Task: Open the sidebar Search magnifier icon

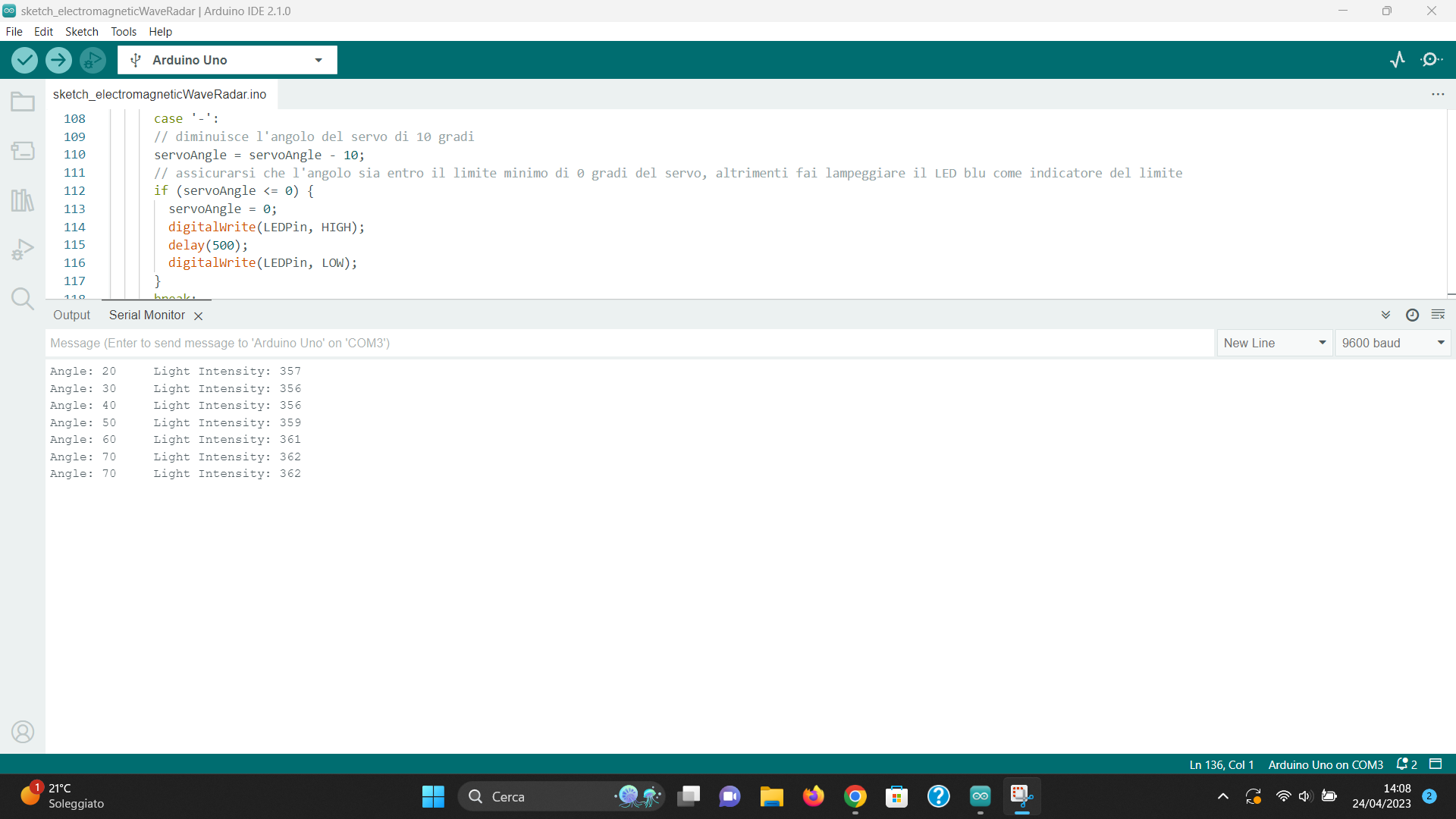Action: click(x=23, y=299)
